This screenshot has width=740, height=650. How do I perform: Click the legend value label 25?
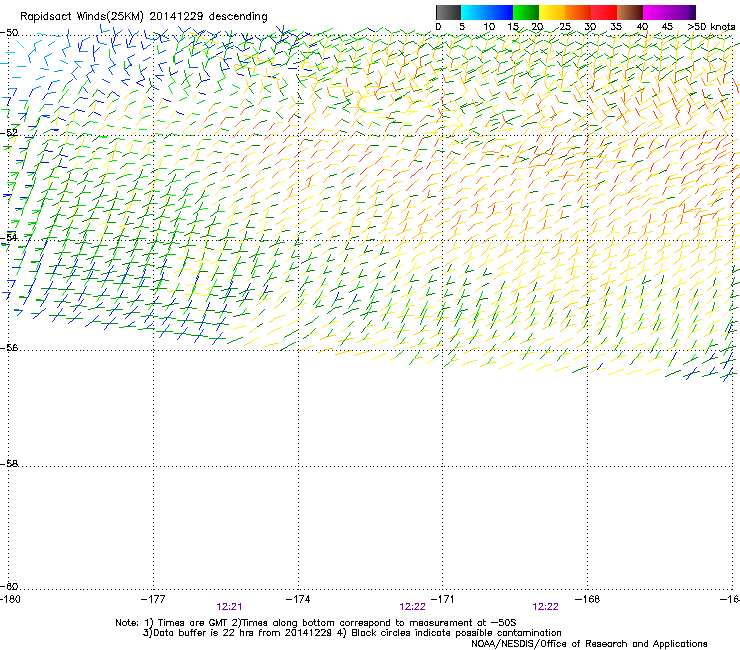pyautogui.click(x=565, y=27)
